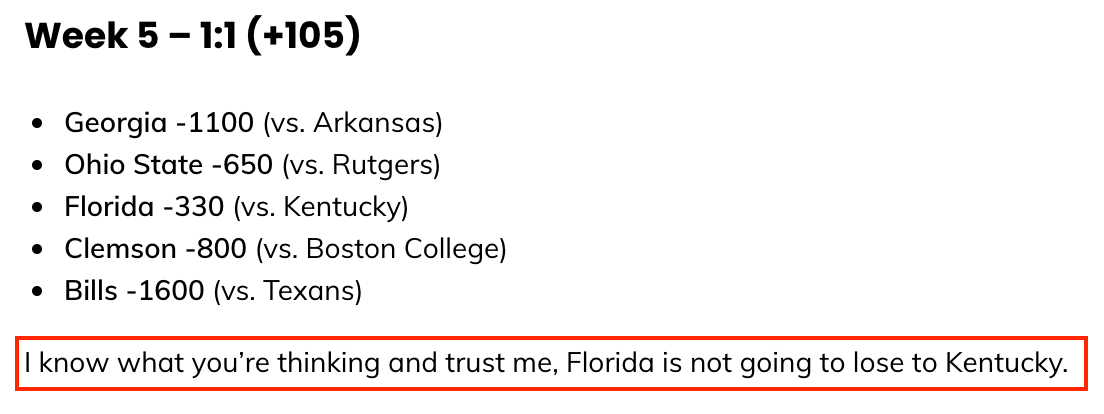Screen dimensions: 1104x414
Task: Click the bullet point beside Bills
Action: (38, 291)
